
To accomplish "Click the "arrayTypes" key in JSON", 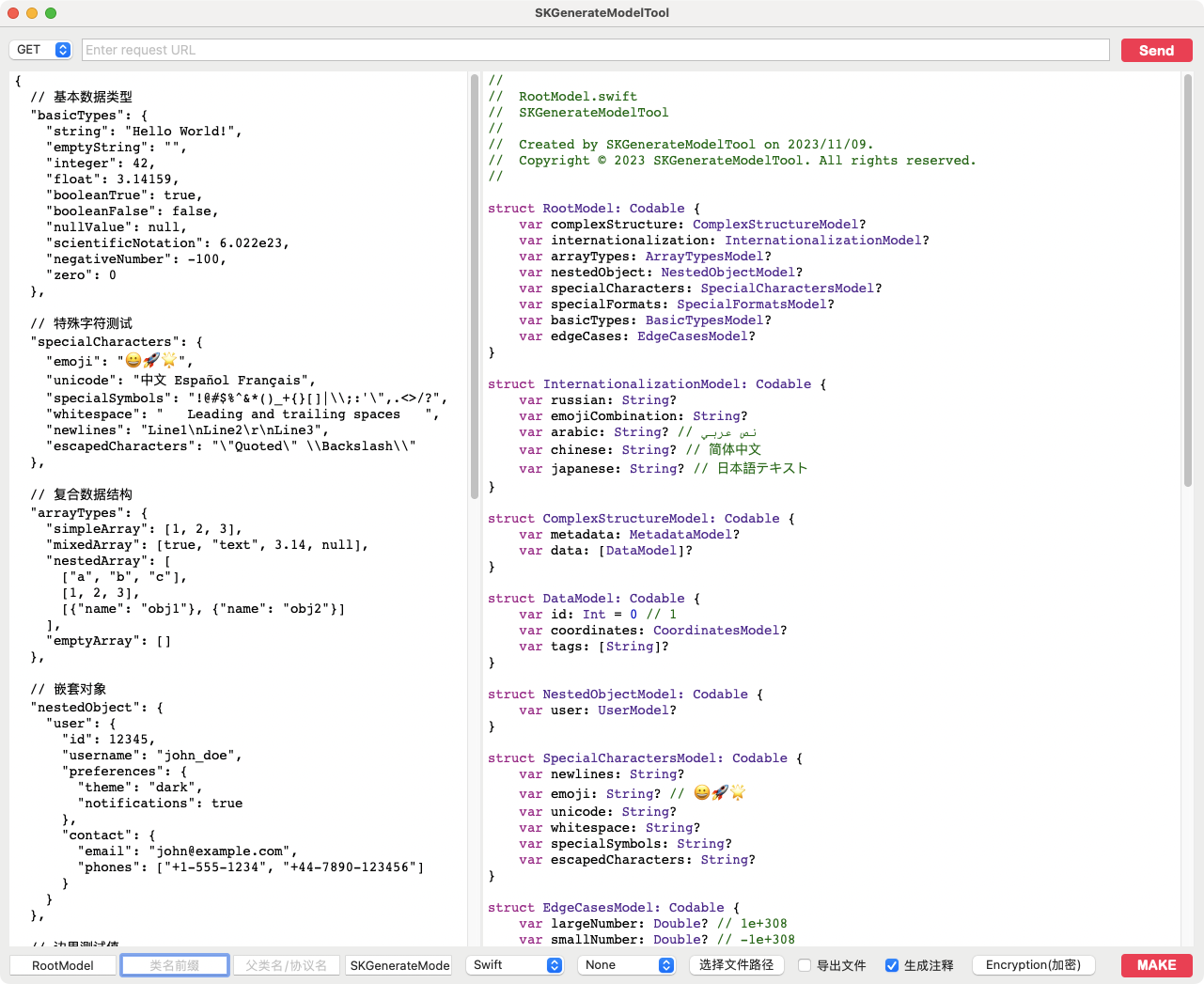I will [x=77, y=513].
